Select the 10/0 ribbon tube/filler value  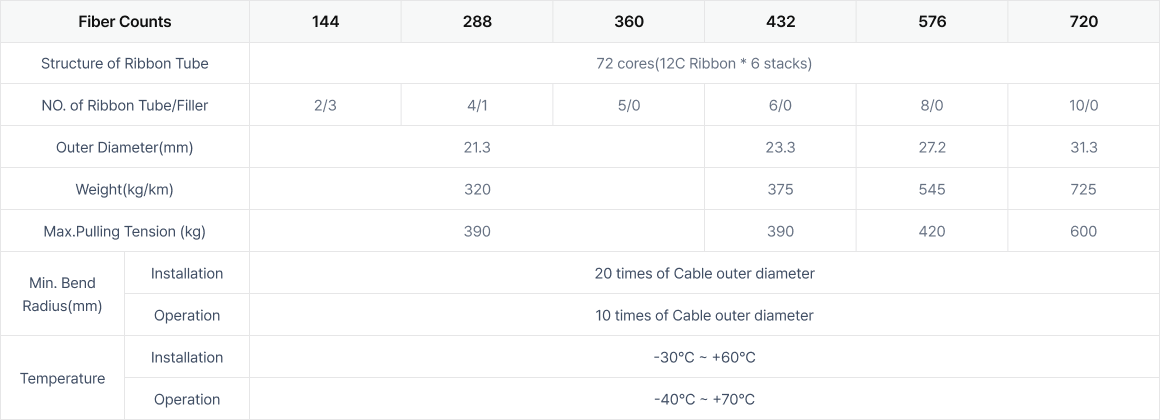tap(1084, 105)
